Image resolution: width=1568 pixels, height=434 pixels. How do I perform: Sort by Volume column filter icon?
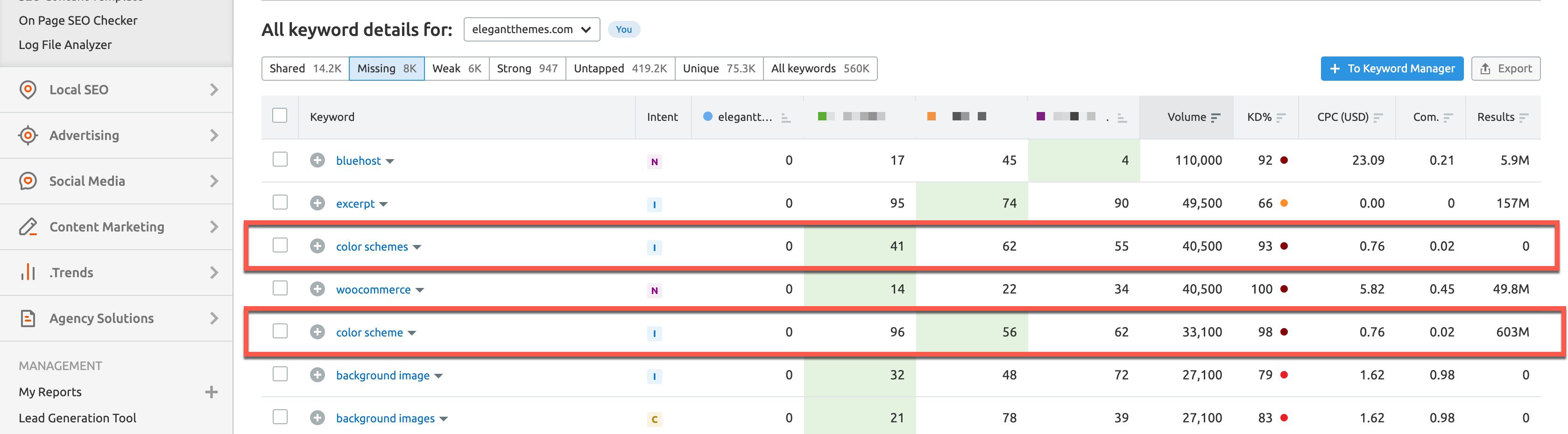tap(1215, 118)
